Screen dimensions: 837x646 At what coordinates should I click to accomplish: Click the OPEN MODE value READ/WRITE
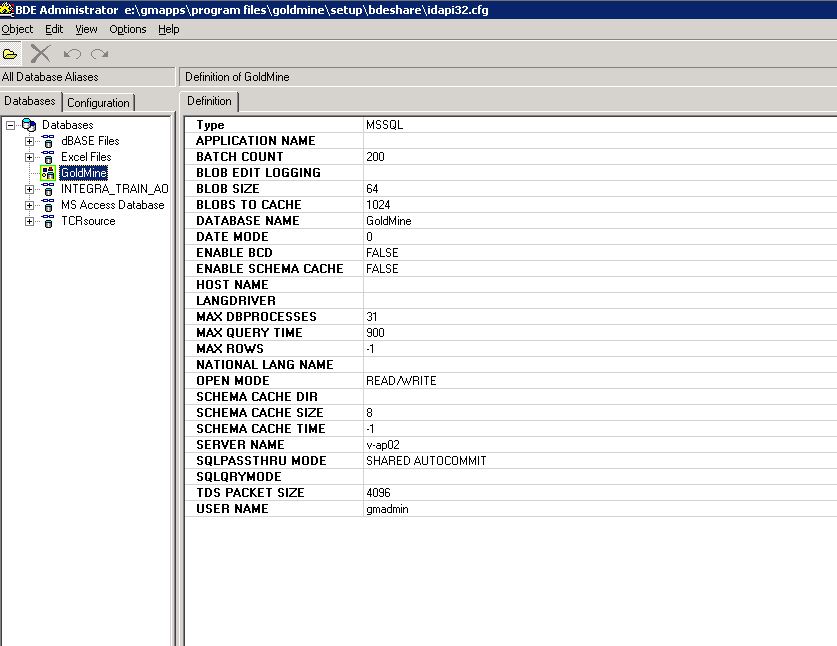point(401,381)
